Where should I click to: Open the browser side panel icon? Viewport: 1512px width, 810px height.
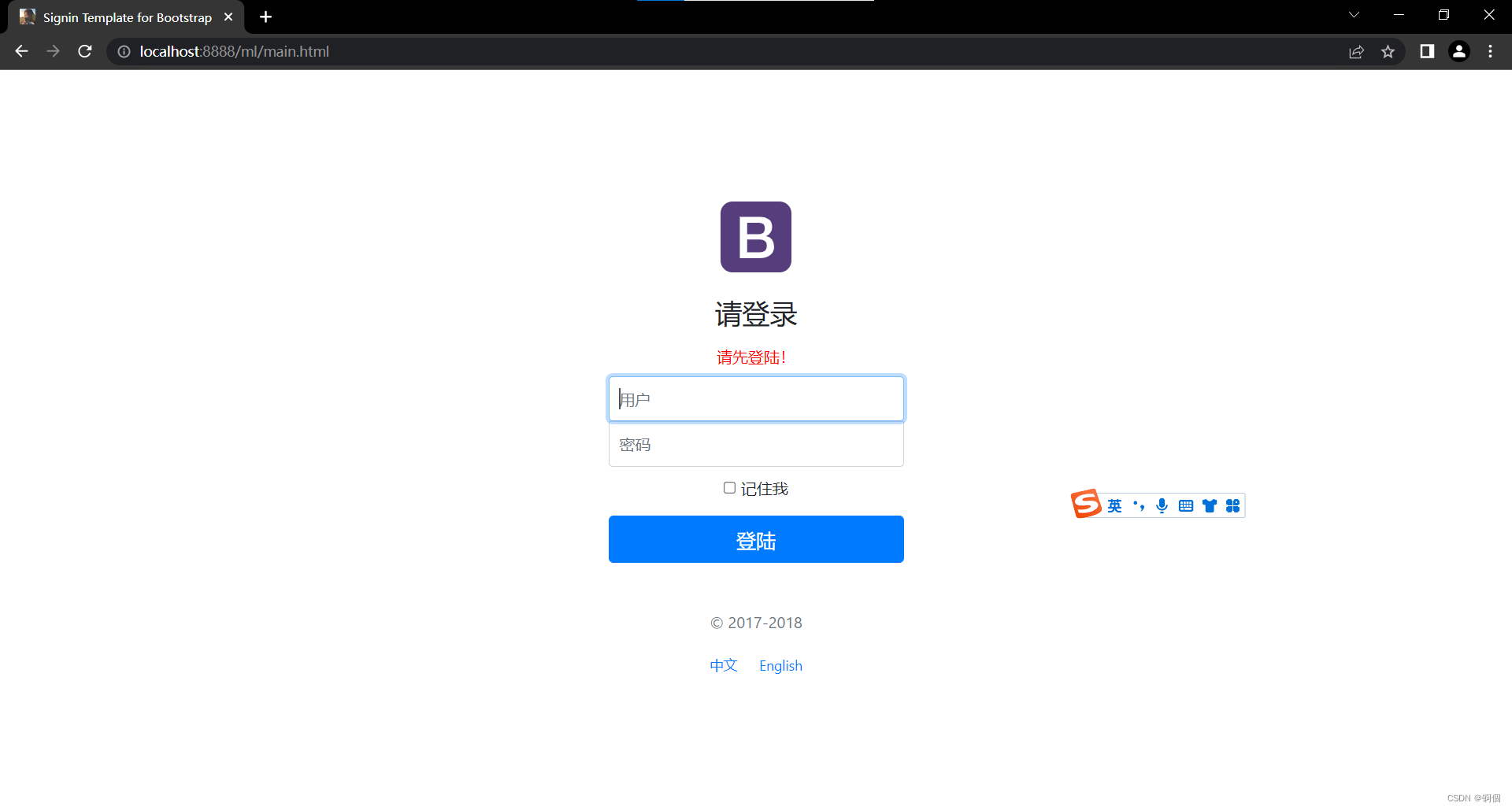point(1427,51)
